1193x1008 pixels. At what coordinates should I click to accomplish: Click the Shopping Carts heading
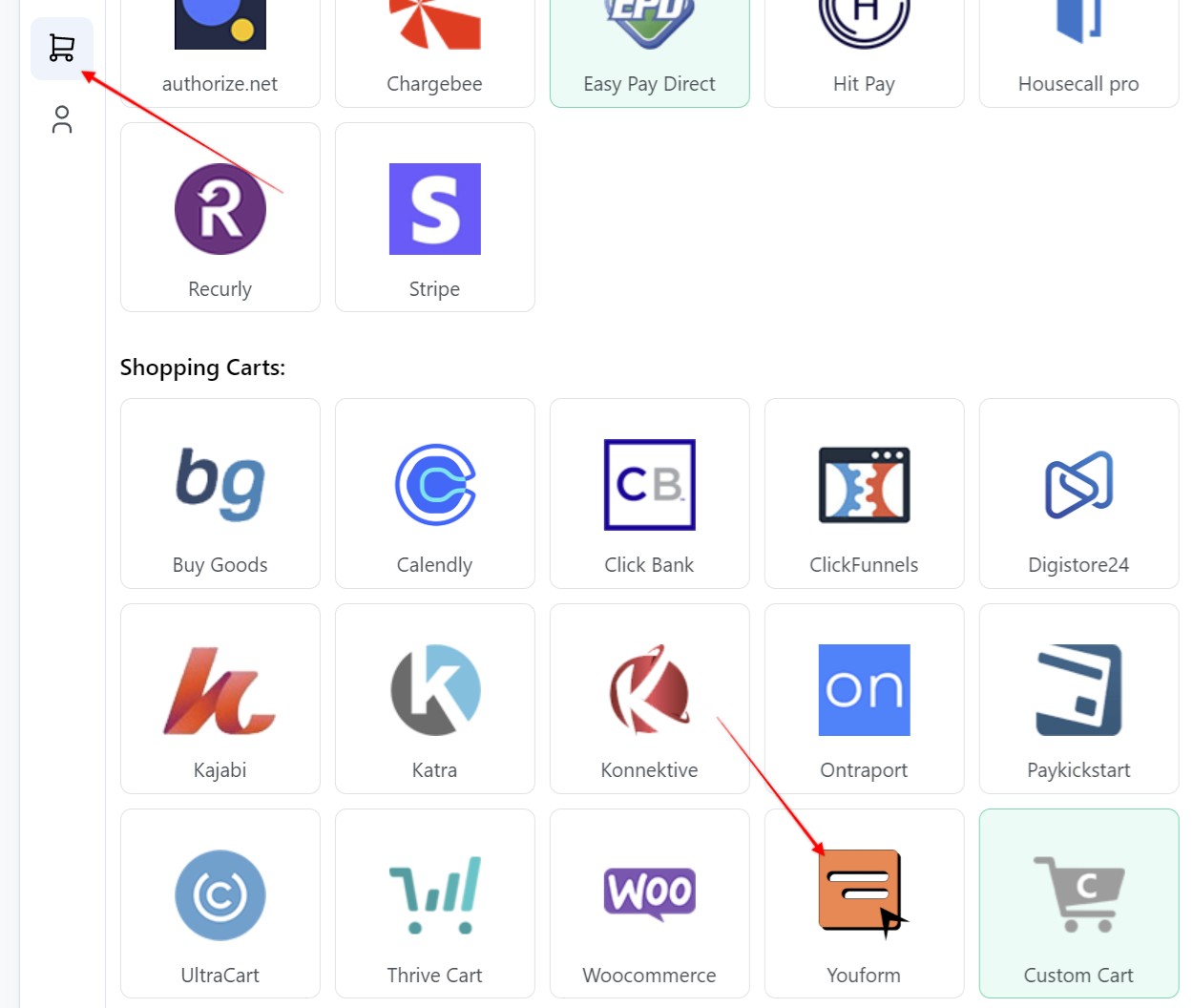(x=203, y=367)
